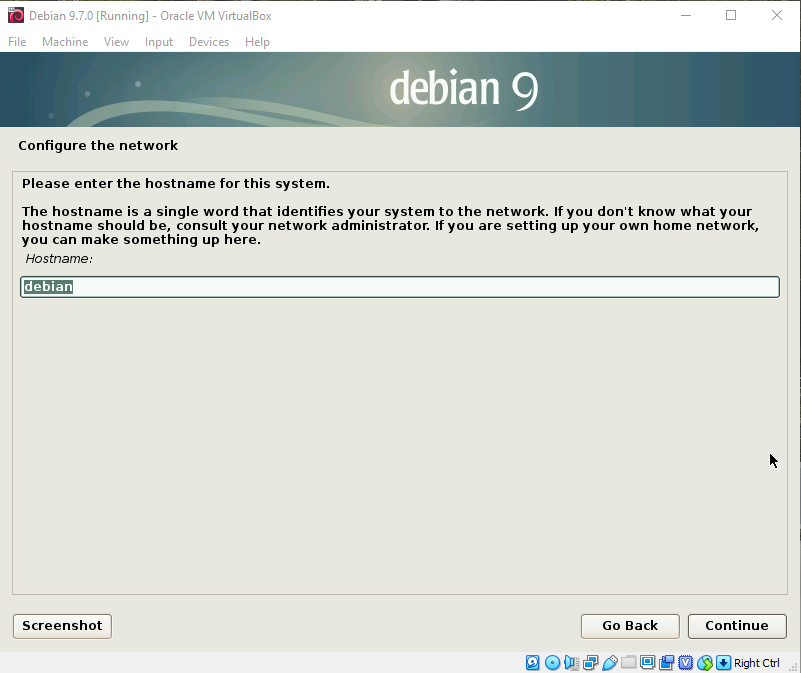Click the window resize grip in status bar
This screenshot has width=801, height=673.
pos(793,666)
